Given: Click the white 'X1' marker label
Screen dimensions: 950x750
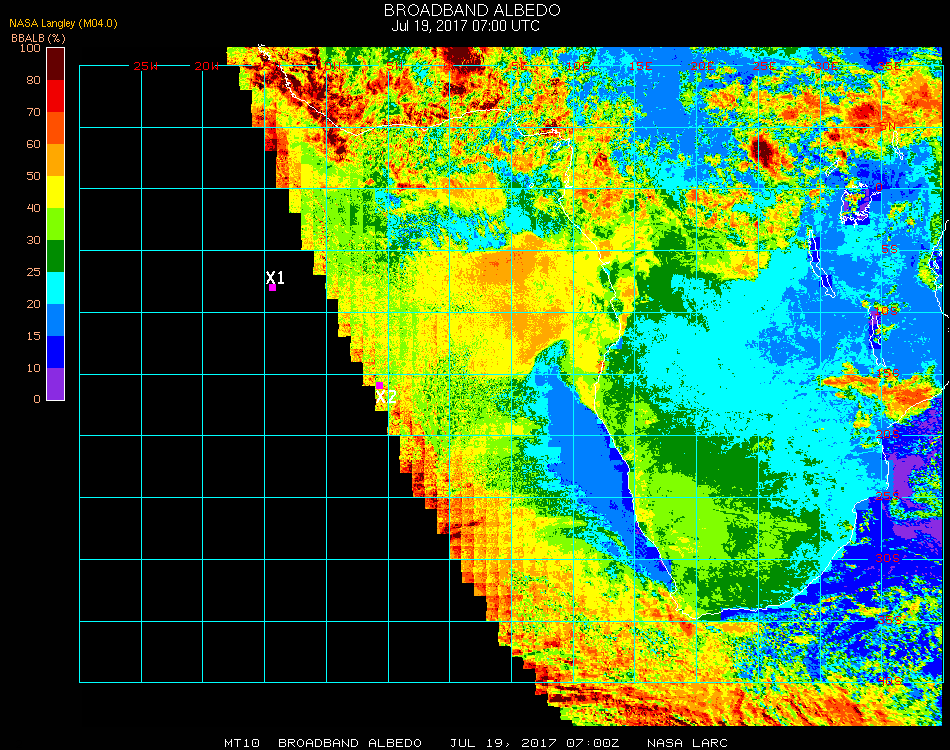Looking at the screenshot, I should [275, 277].
